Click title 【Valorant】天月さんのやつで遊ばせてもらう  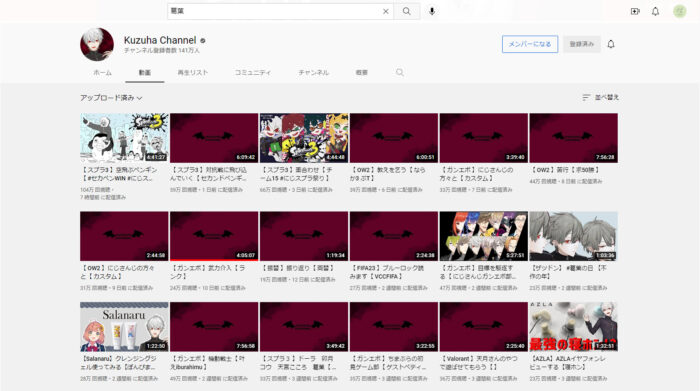coord(479,363)
